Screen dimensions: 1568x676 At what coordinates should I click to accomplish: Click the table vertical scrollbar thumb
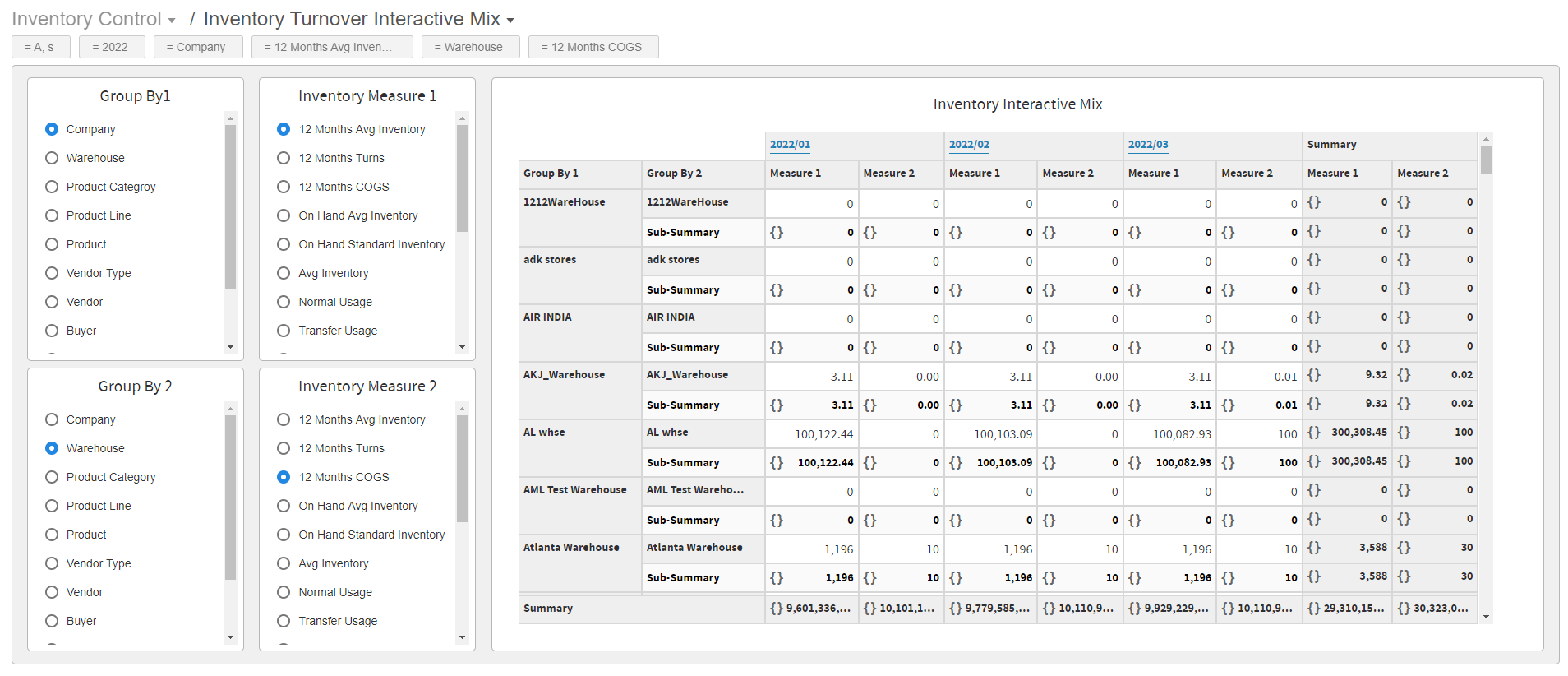[x=1486, y=160]
